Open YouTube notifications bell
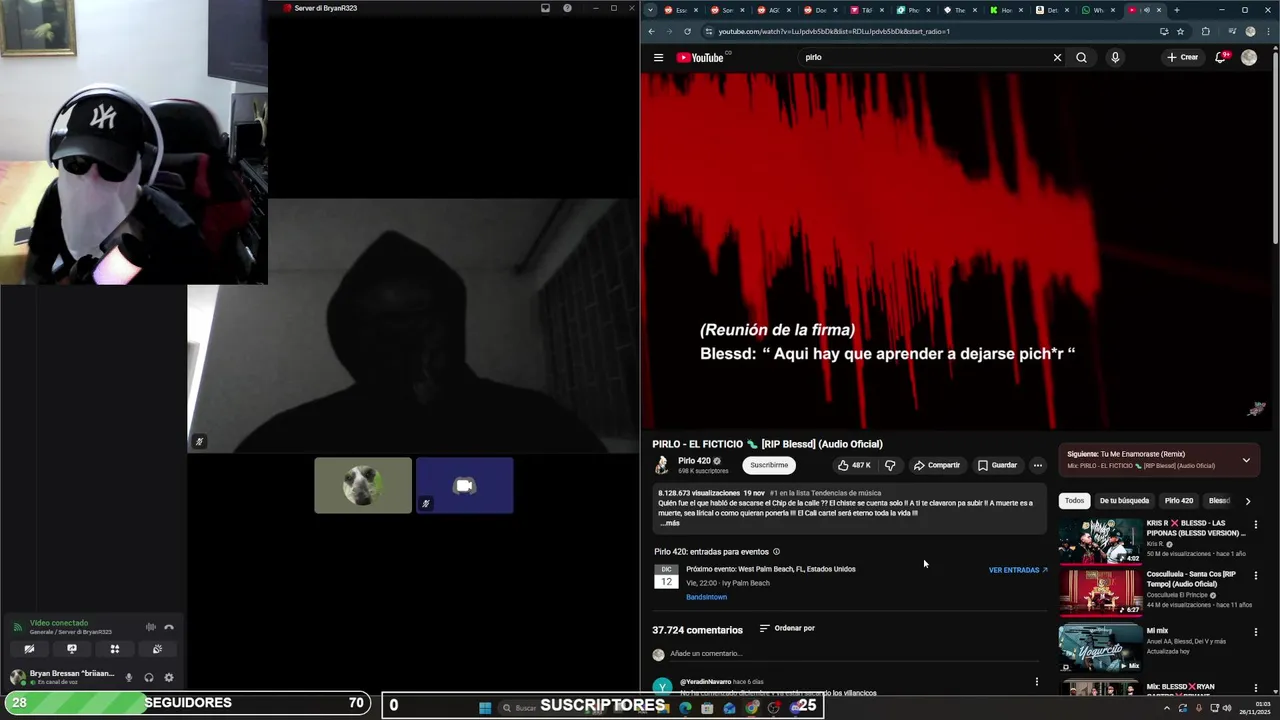Image resolution: width=1280 pixels, height=720 pixels. pyautogui.click(x=1220, y=57)
